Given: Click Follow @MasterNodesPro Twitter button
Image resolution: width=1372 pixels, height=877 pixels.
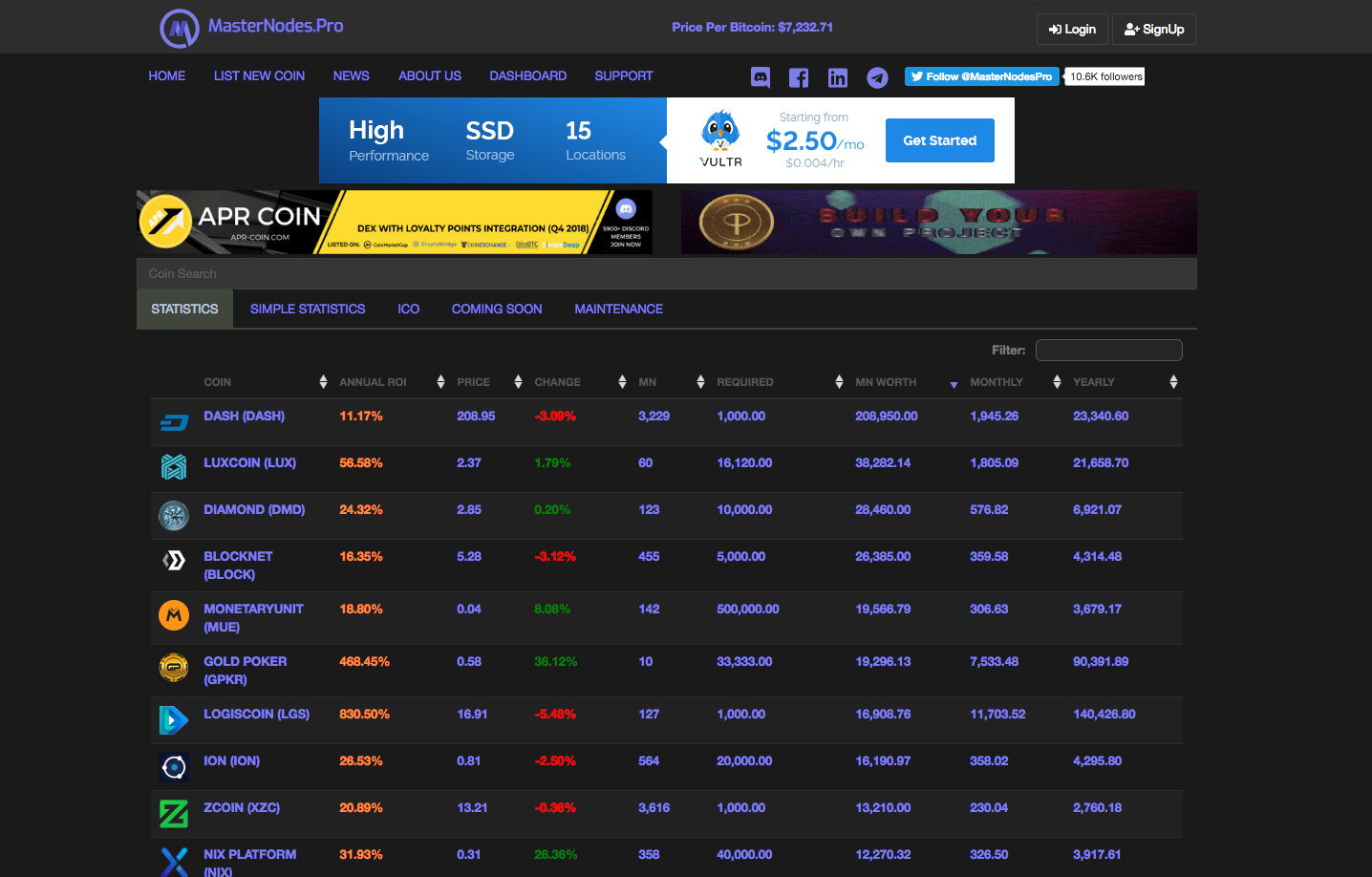Looking at the screenshot, I should pos(982,76).
